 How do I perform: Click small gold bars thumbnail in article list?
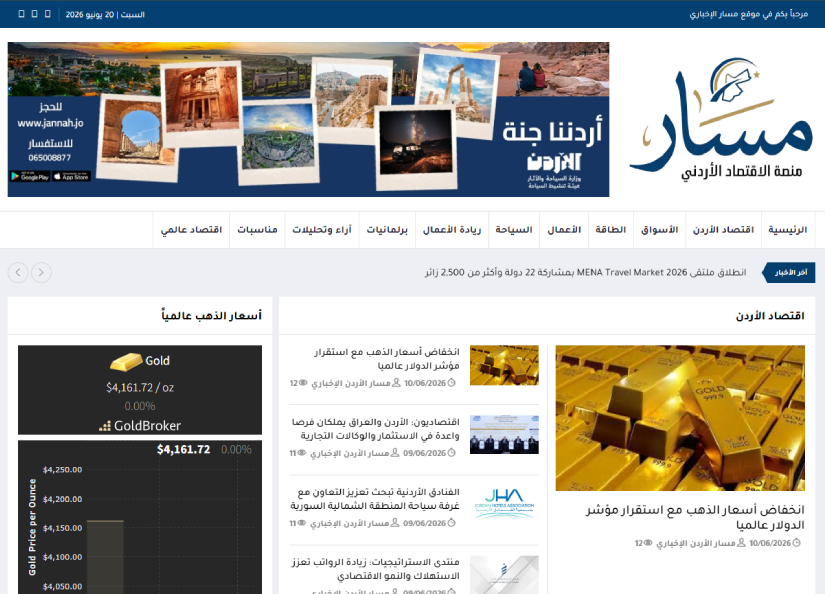pos(504,365)
